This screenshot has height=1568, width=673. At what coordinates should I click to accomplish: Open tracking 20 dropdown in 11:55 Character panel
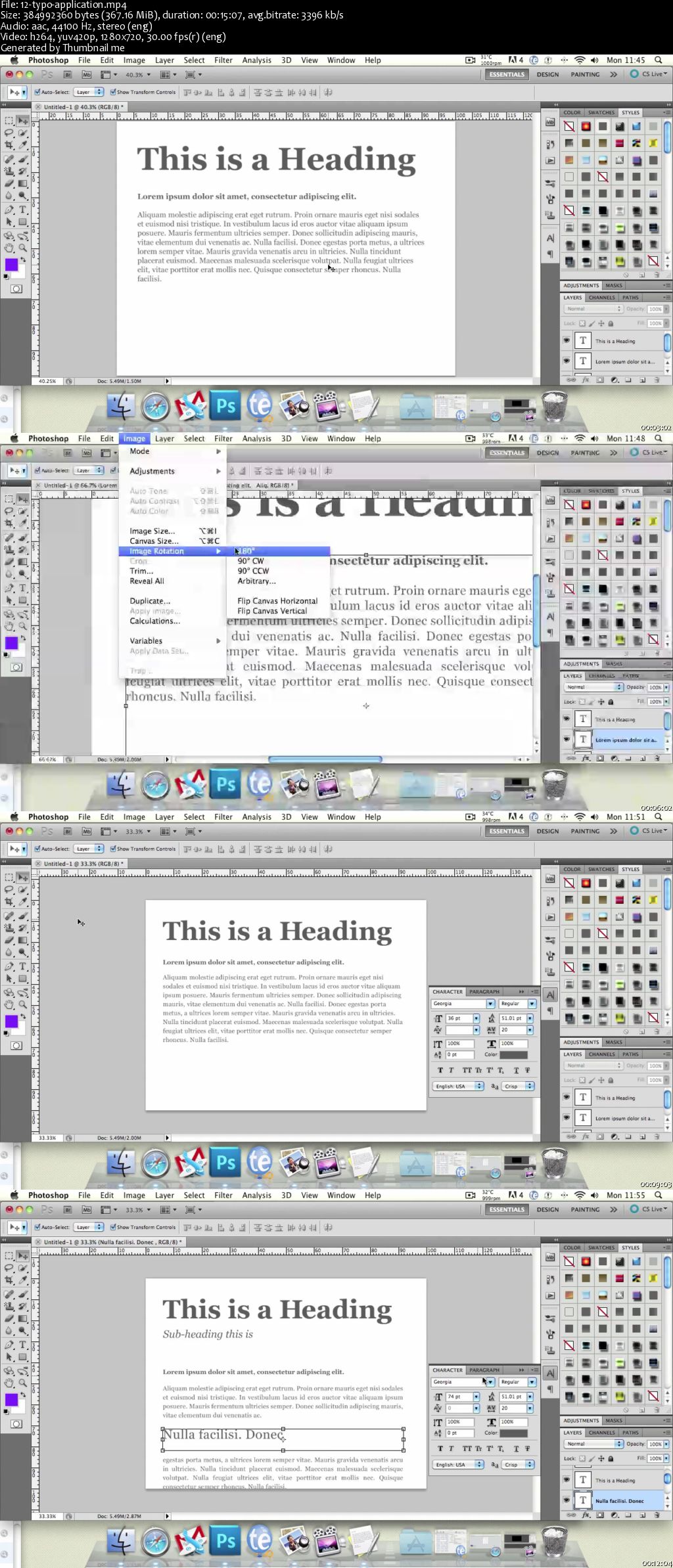pos(530,1408)
